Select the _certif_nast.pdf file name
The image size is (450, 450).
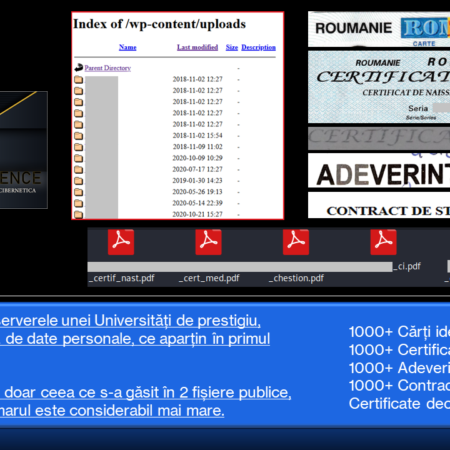pyautogui.click(x=122, y=278)
